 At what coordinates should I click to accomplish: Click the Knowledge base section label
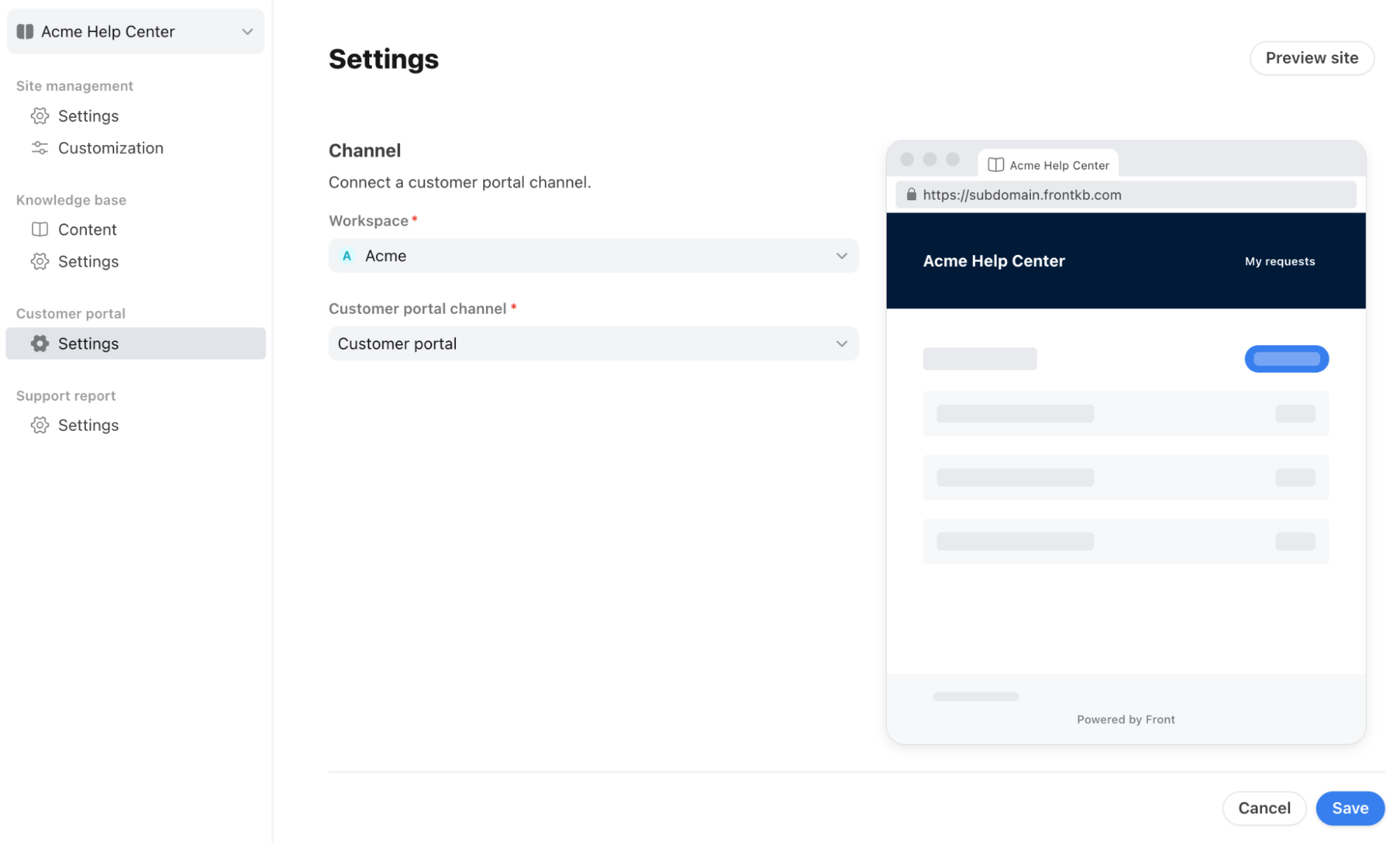coord(71,200)
